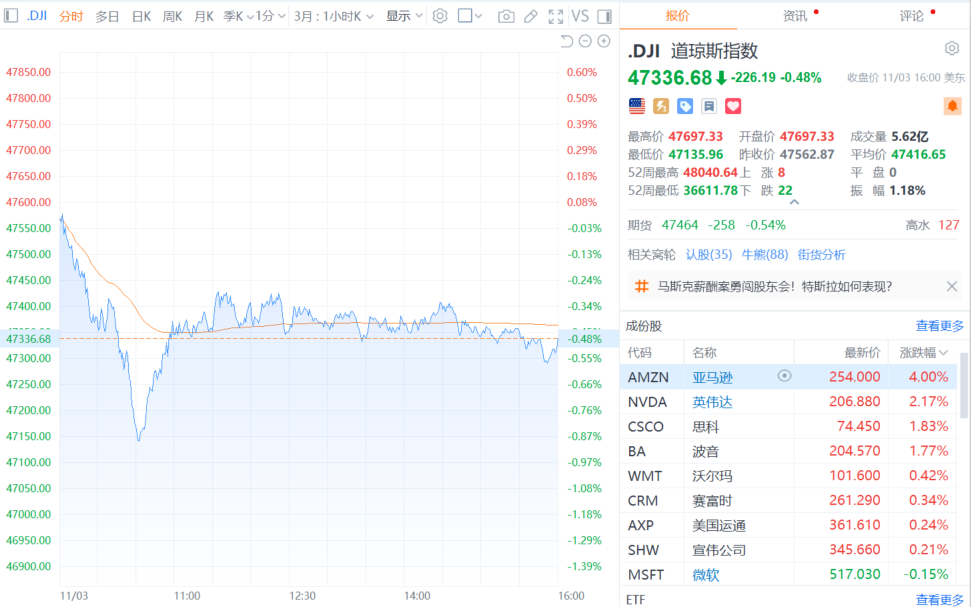Viewport: 971px width, 607px height.
Task: Click 查看更多 beside 成份股
Action: point(939,326)
